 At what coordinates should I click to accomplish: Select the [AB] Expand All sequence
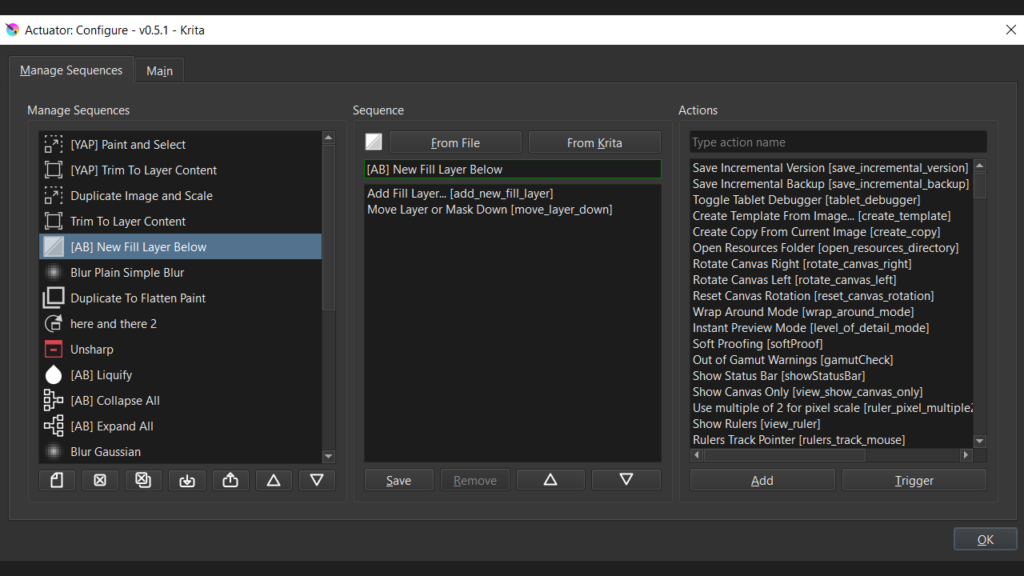(180, 426)
